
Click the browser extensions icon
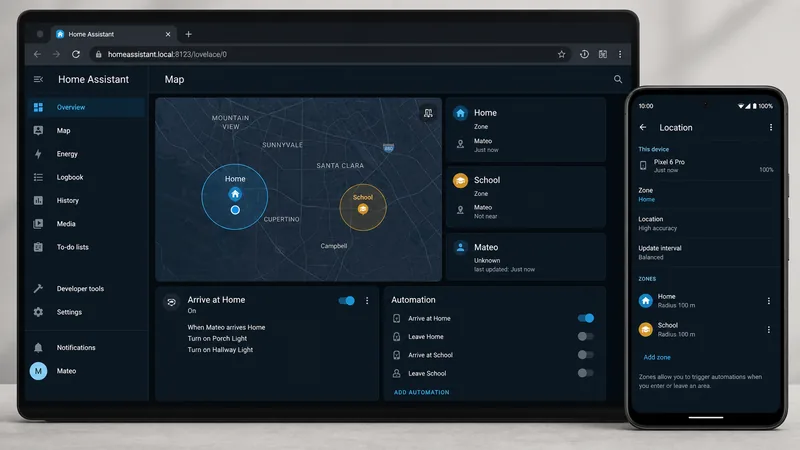coord(603,54)
